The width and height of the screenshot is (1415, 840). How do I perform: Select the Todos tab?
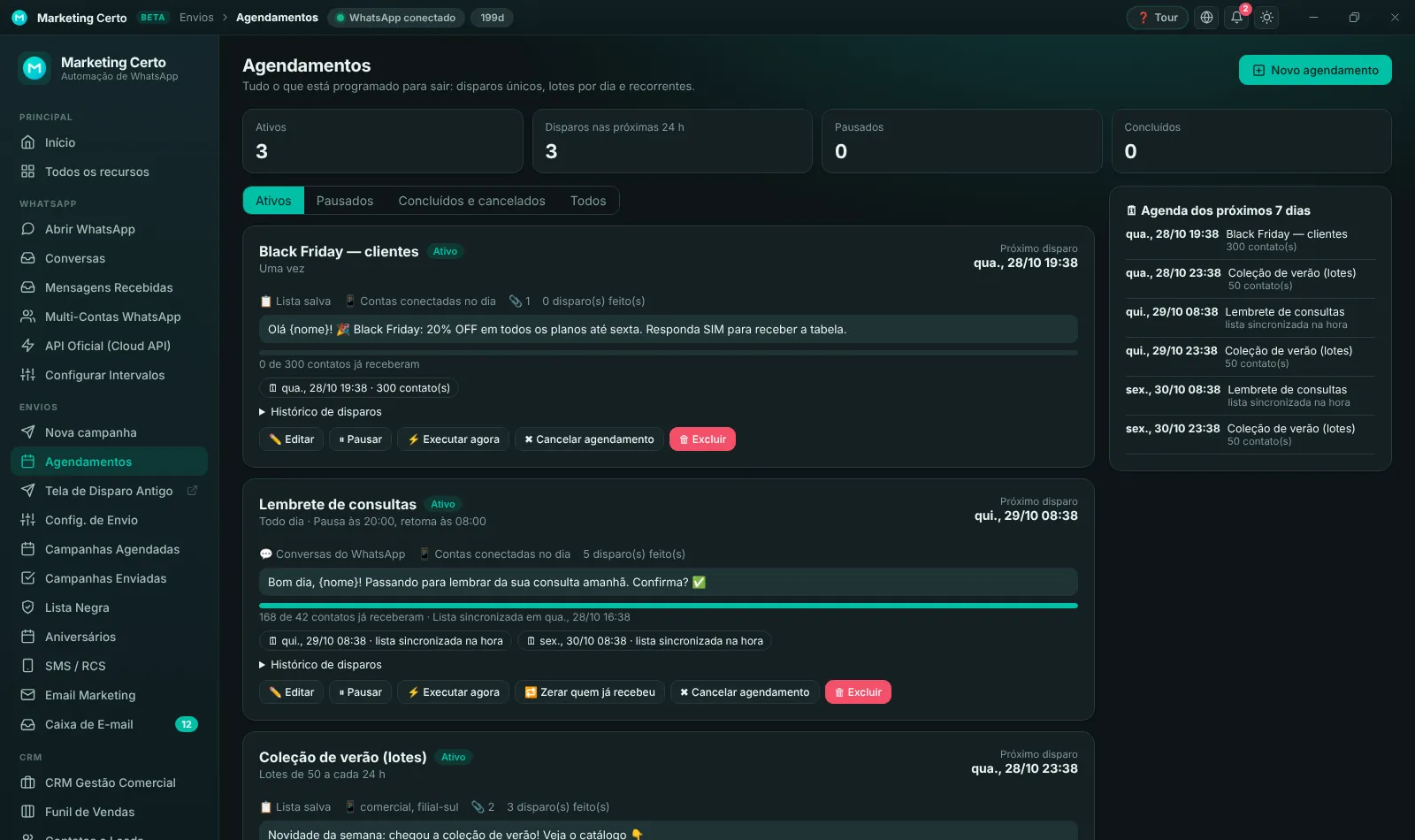588,201
